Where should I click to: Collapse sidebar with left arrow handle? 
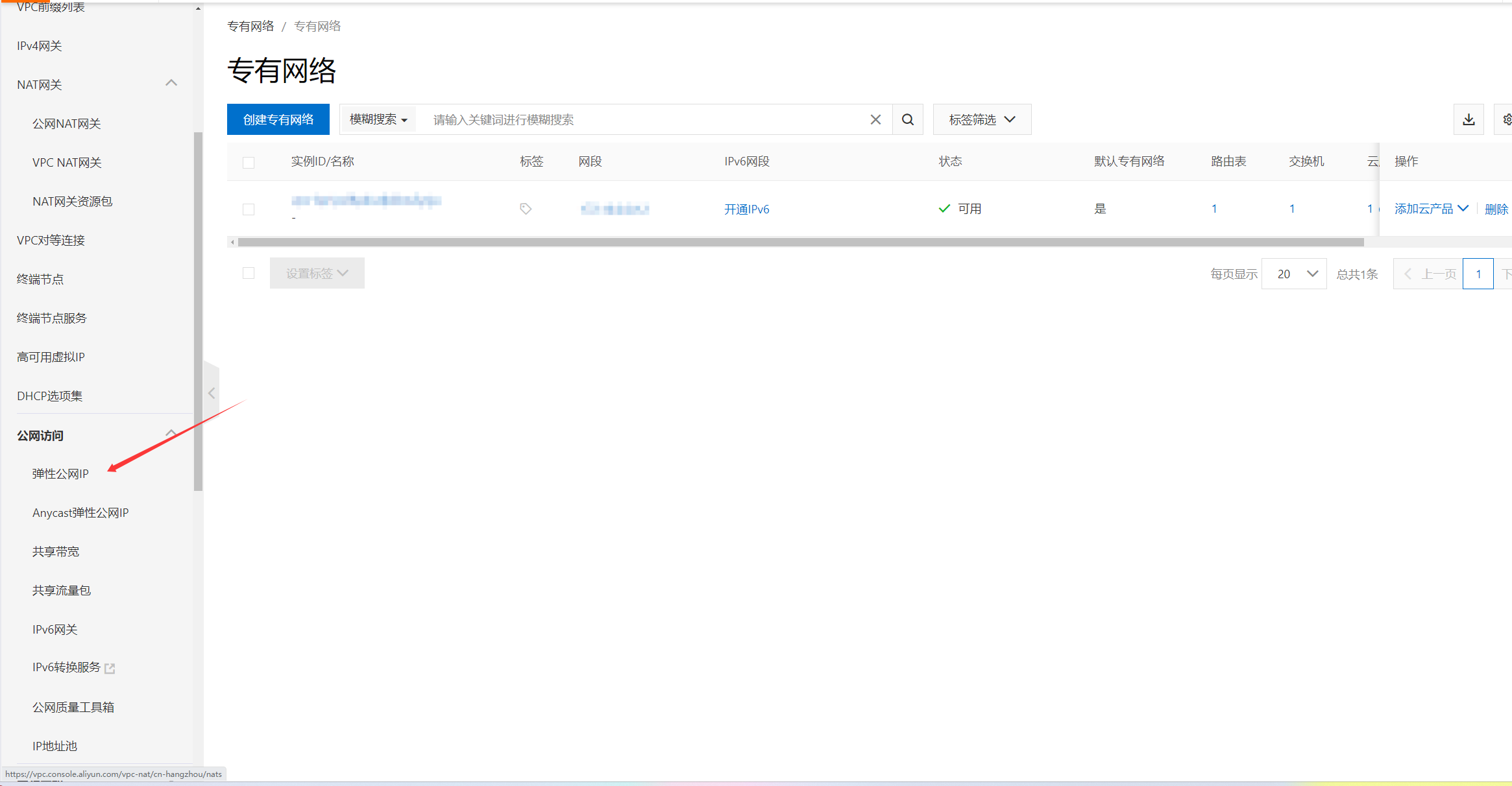point(212,394)
